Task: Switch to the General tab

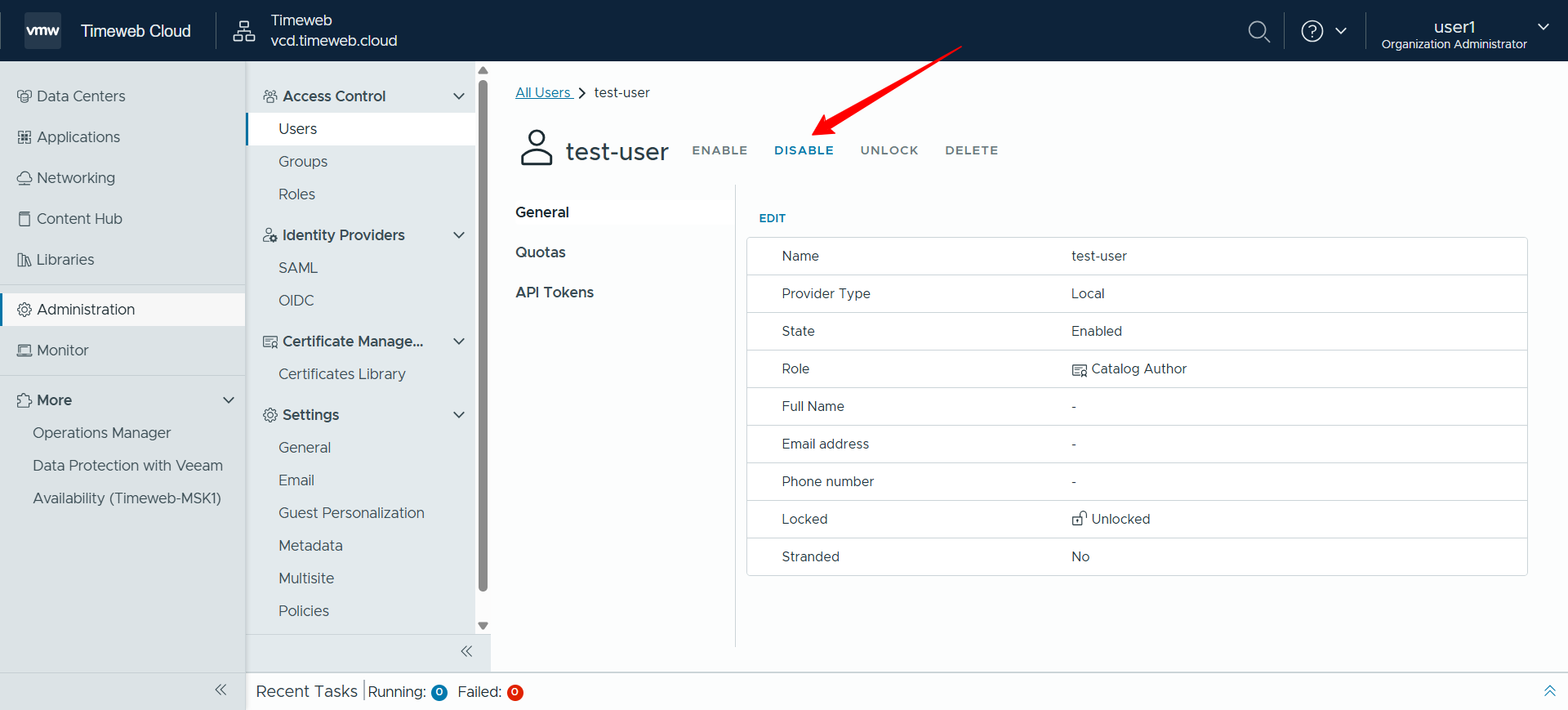Action: 542,212
